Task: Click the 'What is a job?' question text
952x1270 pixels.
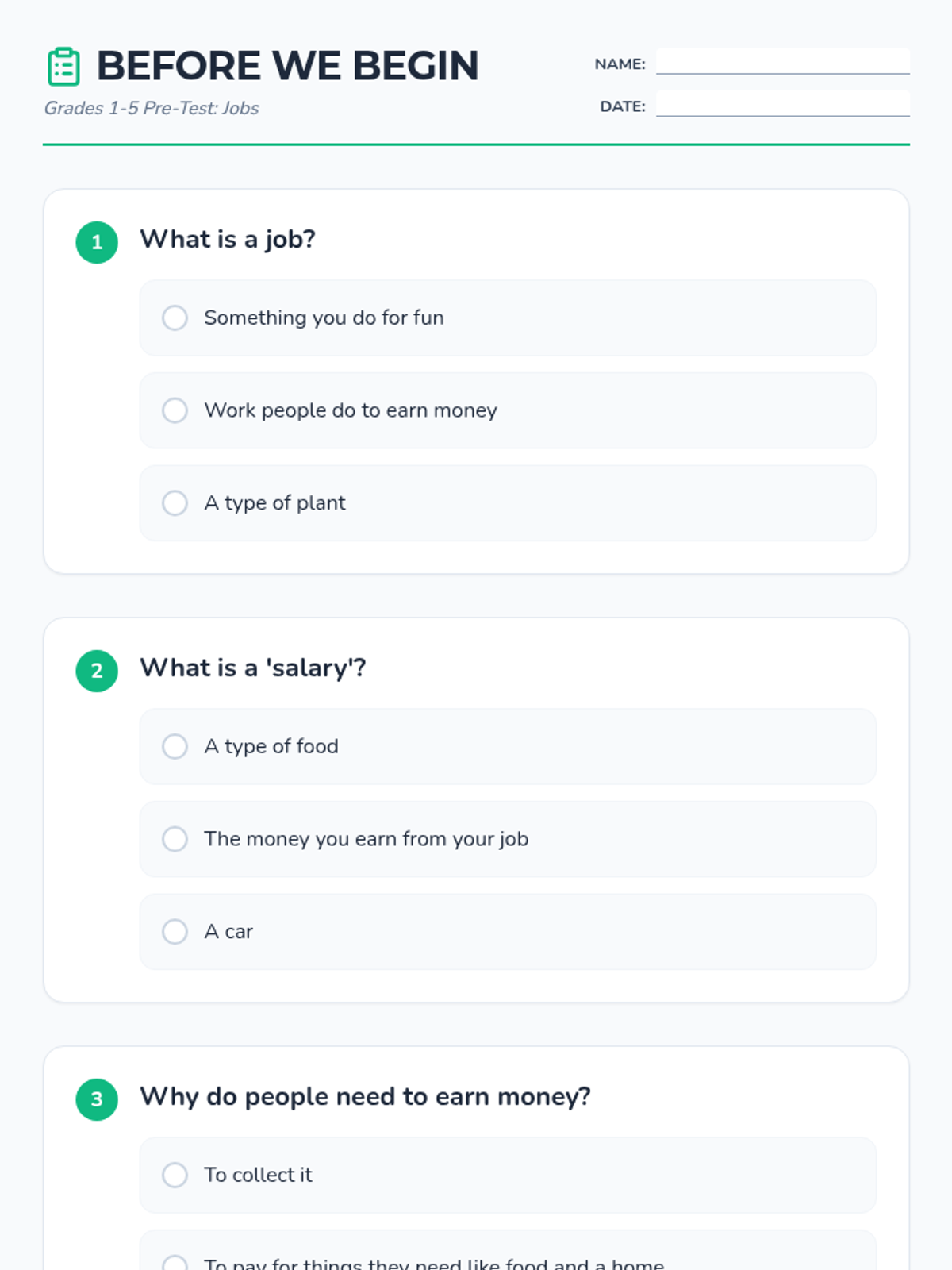Action: pos(228,239)
